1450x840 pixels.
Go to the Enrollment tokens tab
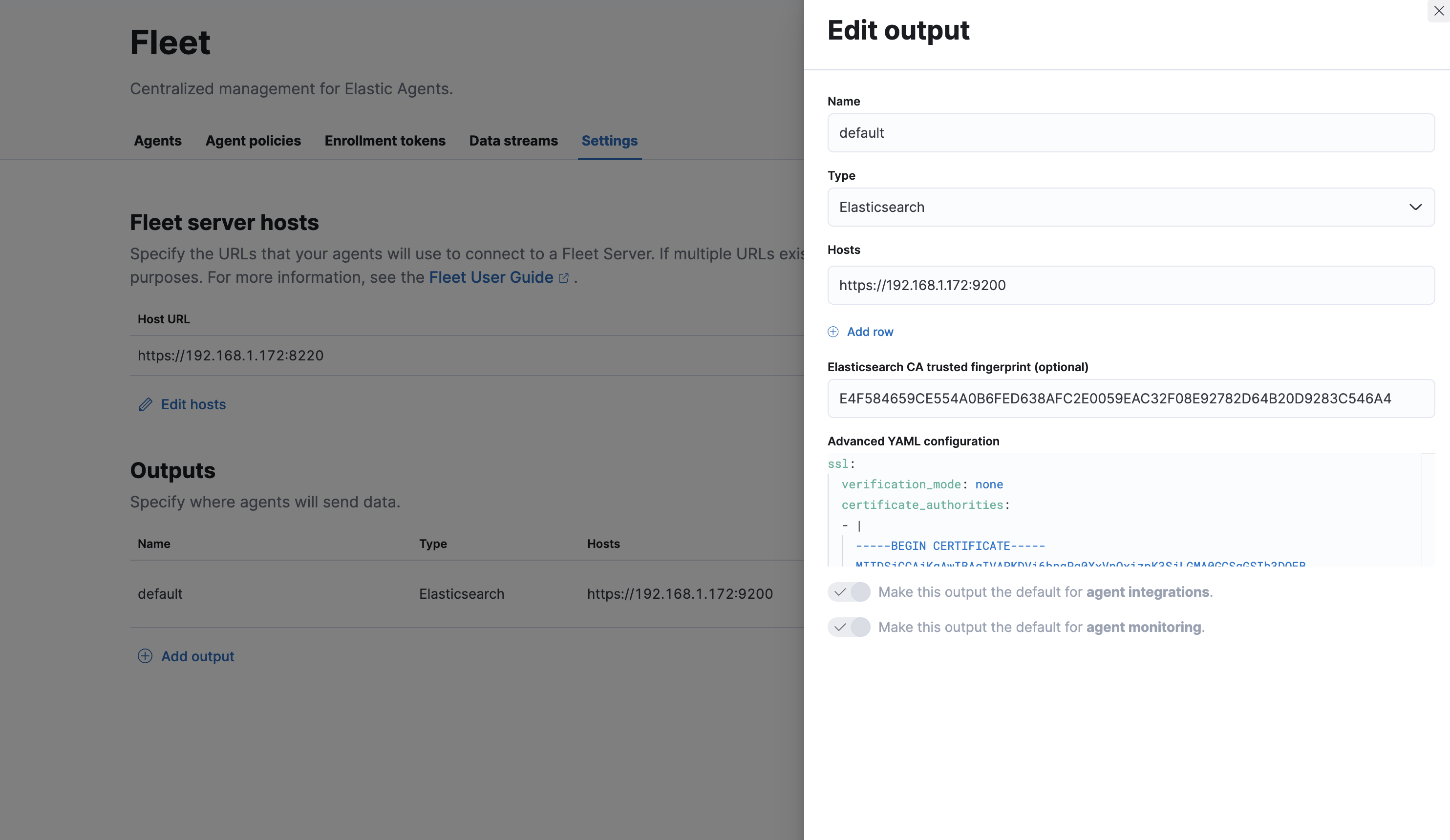(x=385, y=141)
